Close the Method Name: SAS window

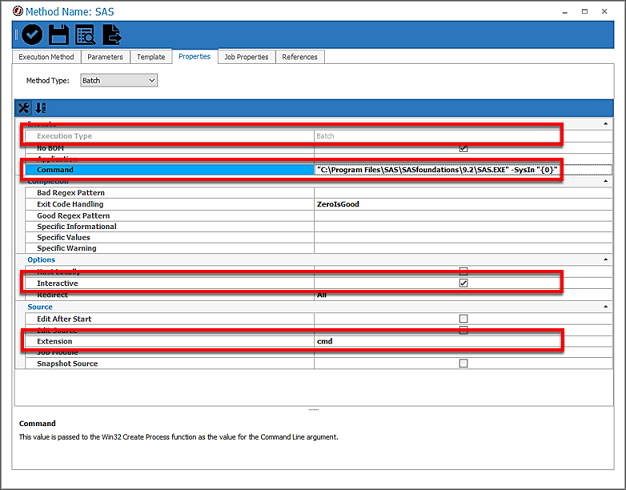[x=604, y=12]
